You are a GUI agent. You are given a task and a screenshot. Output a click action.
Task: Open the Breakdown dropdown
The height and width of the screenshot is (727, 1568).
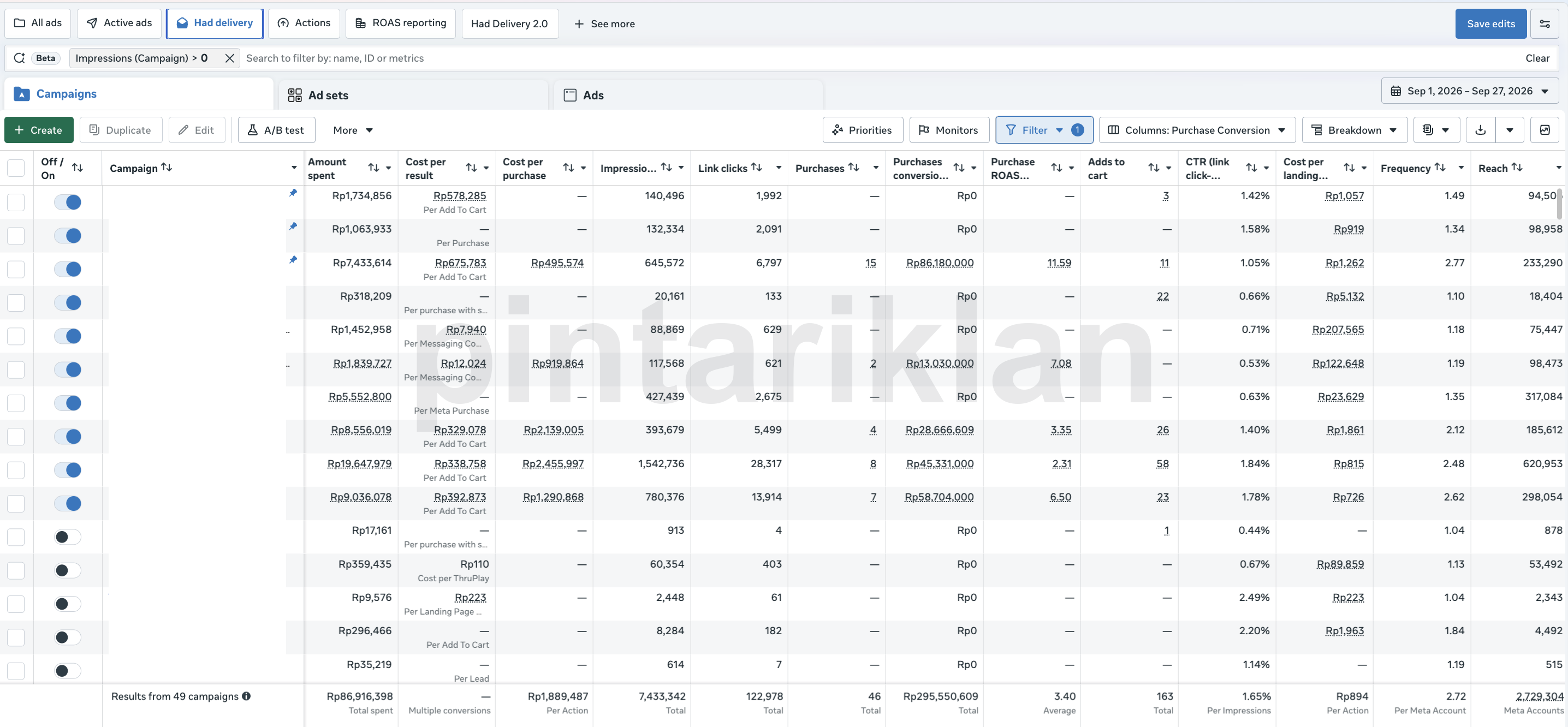[1355, 130]
